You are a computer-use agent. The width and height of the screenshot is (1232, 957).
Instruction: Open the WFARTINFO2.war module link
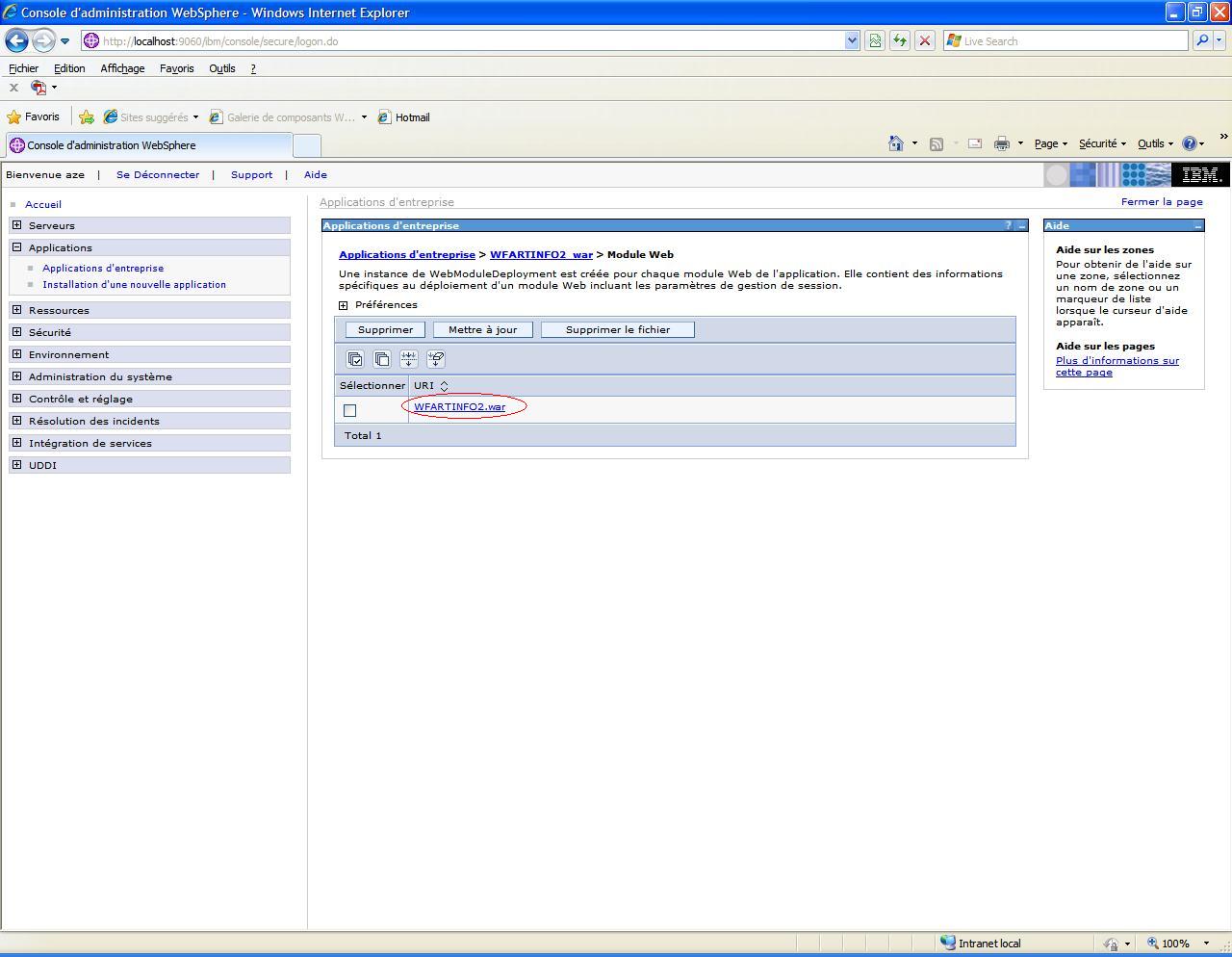(459, 406)
